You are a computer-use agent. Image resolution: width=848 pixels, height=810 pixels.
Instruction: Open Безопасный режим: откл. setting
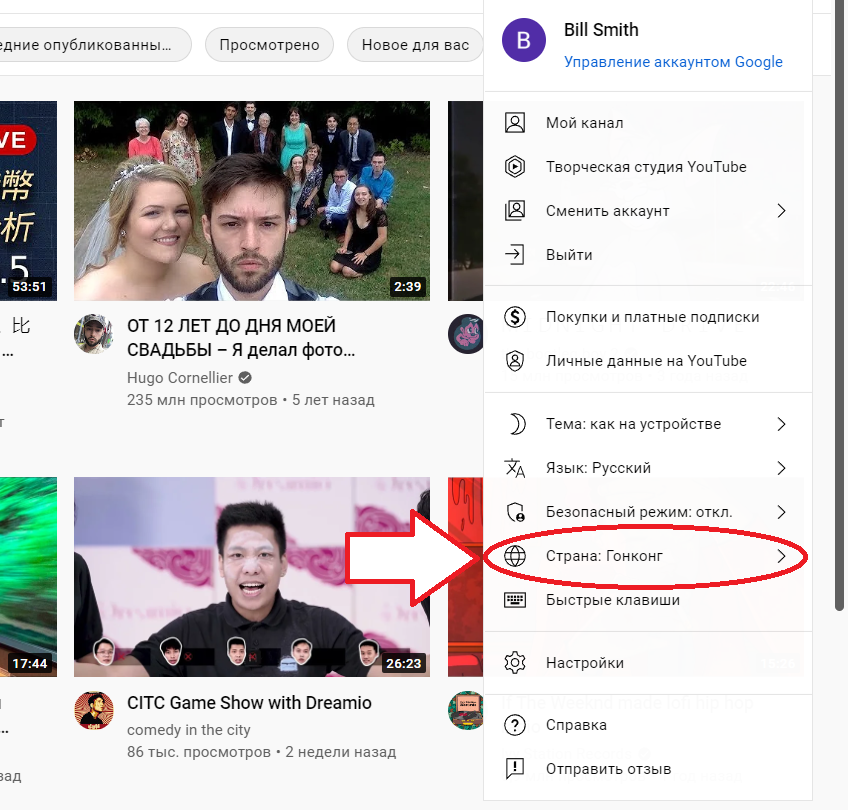coord(639,512)
